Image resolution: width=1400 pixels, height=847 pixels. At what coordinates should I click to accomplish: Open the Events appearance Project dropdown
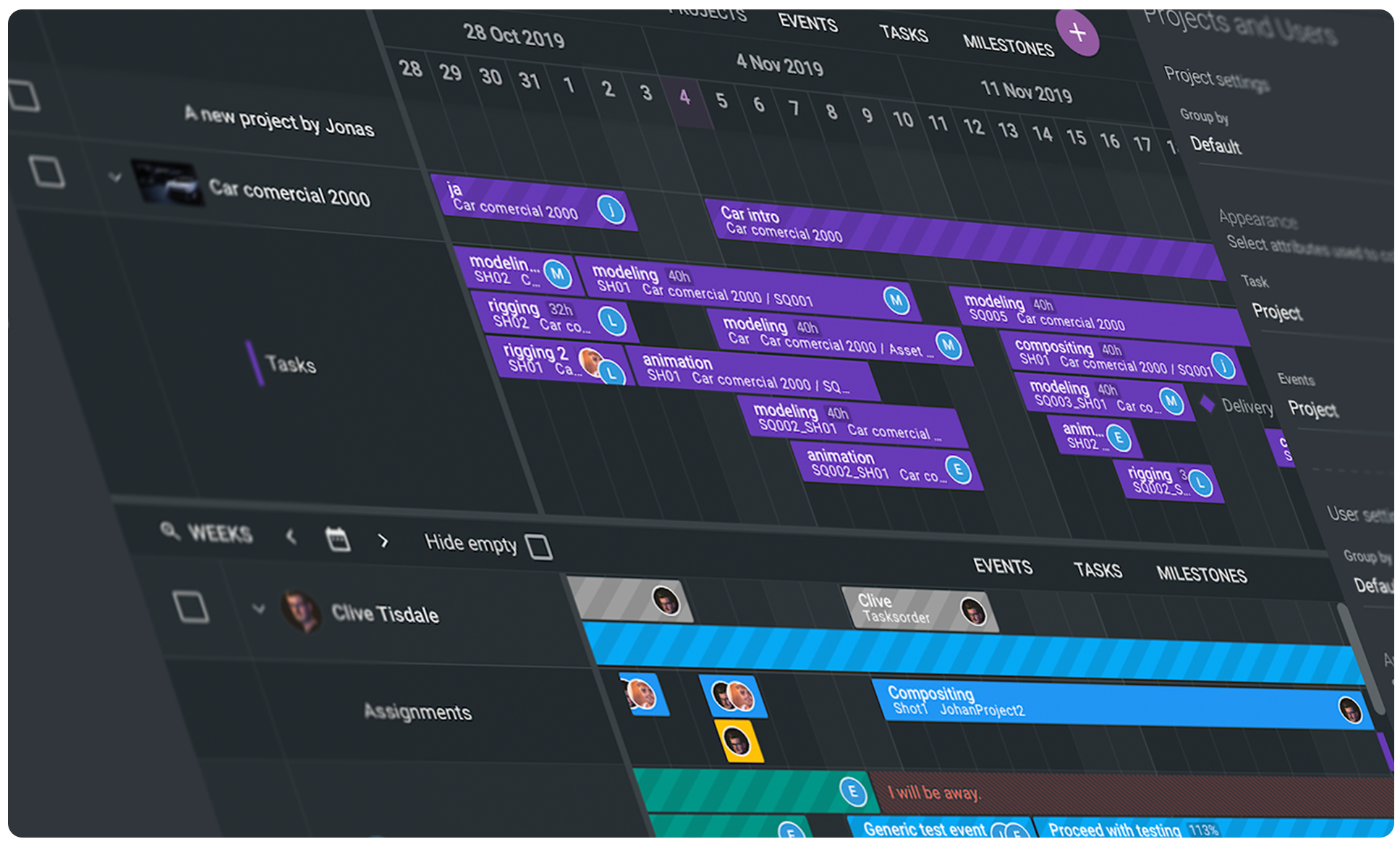pos(1312,409)
